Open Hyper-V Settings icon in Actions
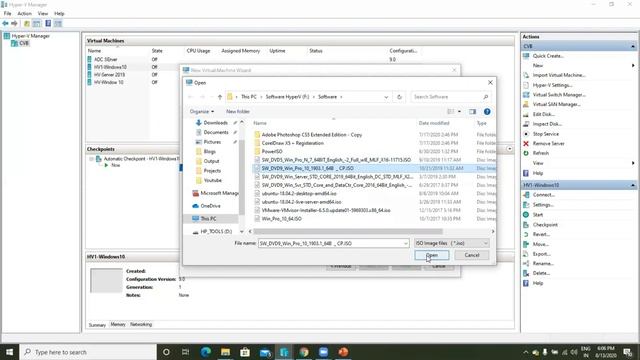 pos(526,85)
